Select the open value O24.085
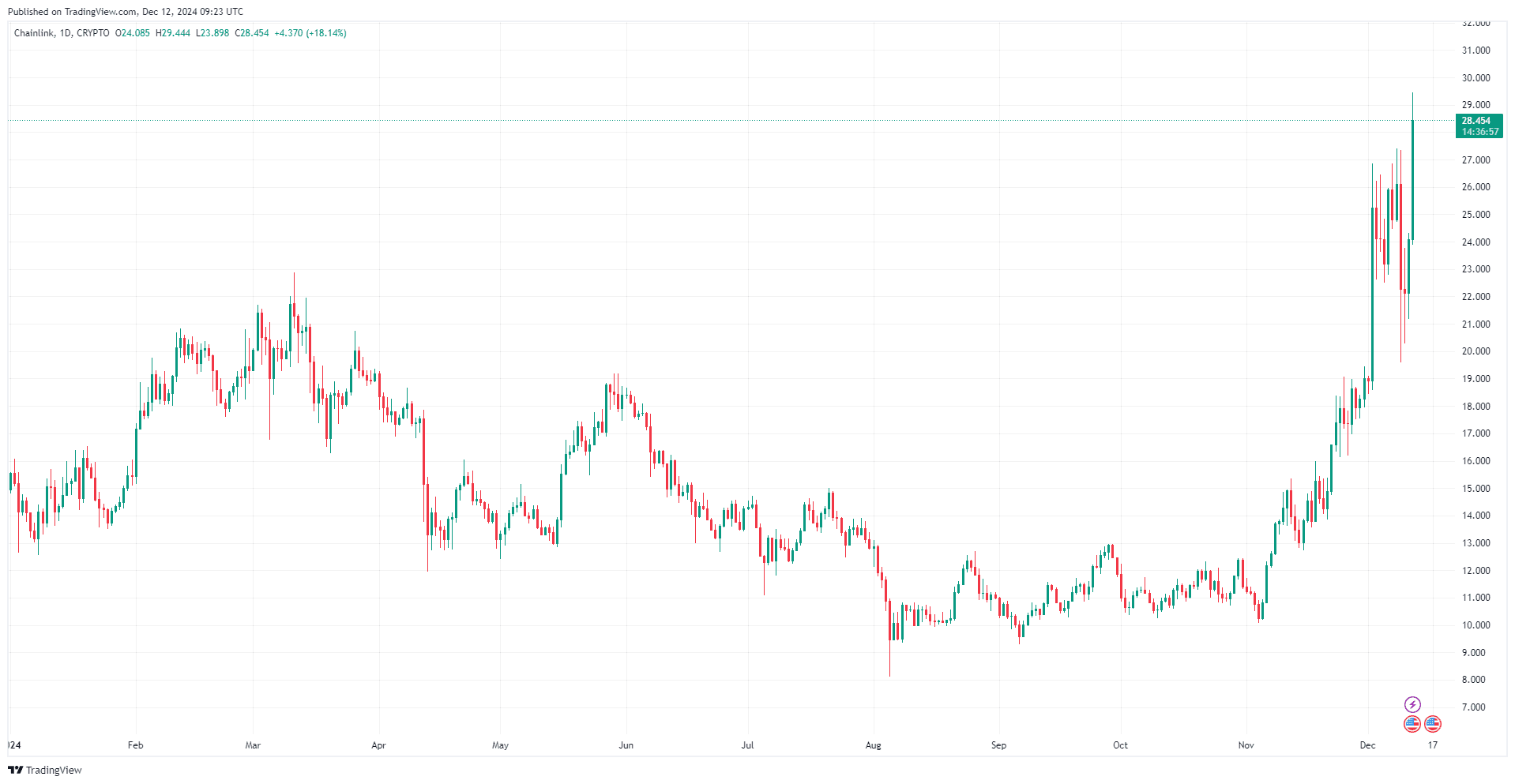1515x784 pixels. [x=133, y=33]
